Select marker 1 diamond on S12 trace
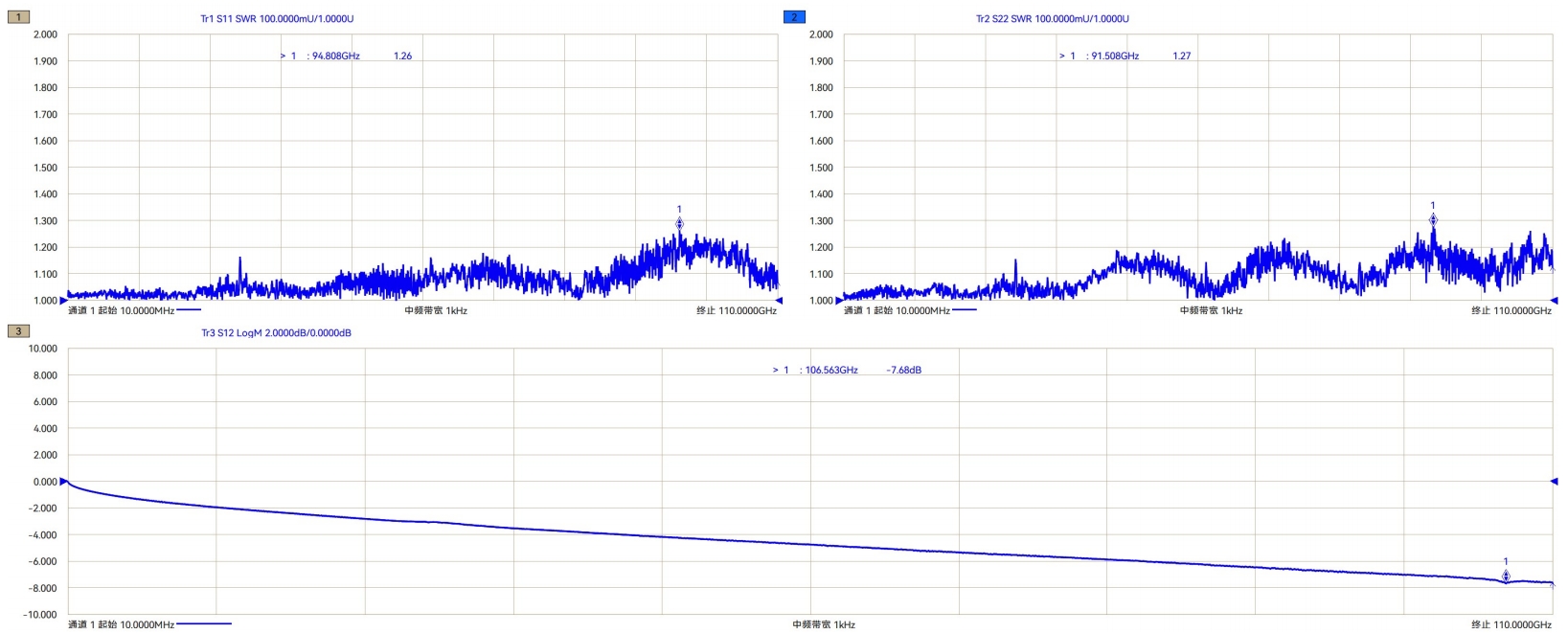1568x633 pixels. pyautogui.click(x=1506, y=576)
